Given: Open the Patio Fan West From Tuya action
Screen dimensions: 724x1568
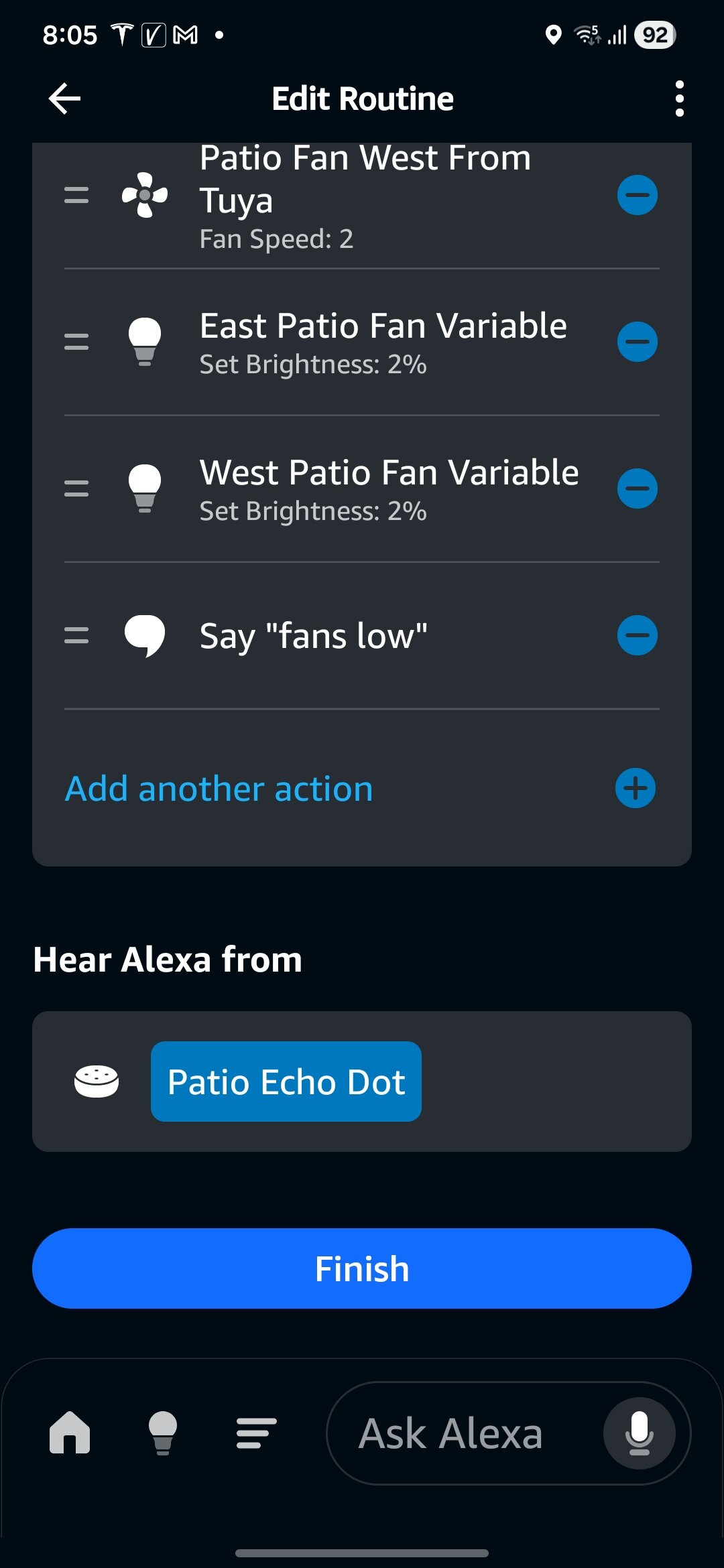Looking at the screenshot, I should (365, 197).
